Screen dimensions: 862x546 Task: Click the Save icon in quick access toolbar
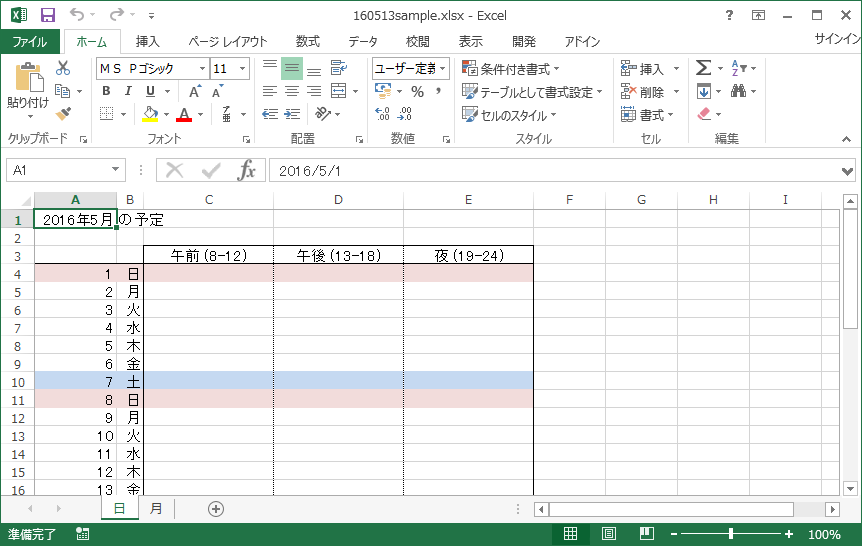coord(47,15)
